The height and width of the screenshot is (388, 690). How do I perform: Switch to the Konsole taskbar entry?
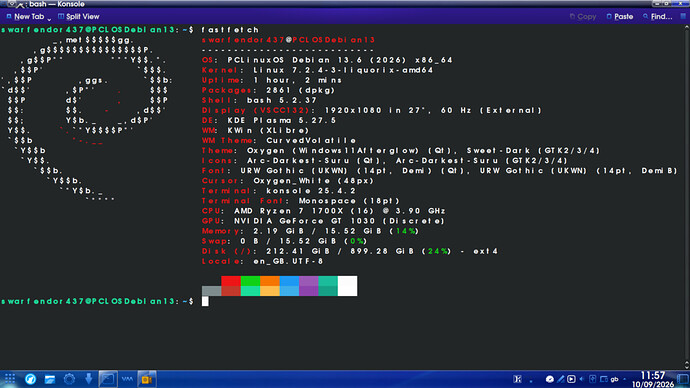click(x=108, y=379)
